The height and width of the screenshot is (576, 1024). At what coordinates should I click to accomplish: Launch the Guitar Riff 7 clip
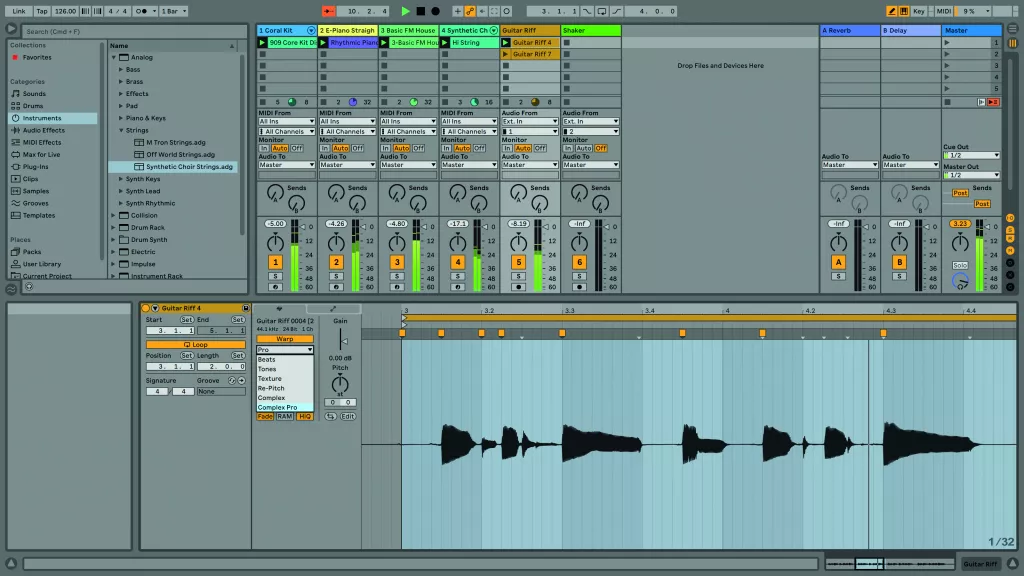(506, 54)
